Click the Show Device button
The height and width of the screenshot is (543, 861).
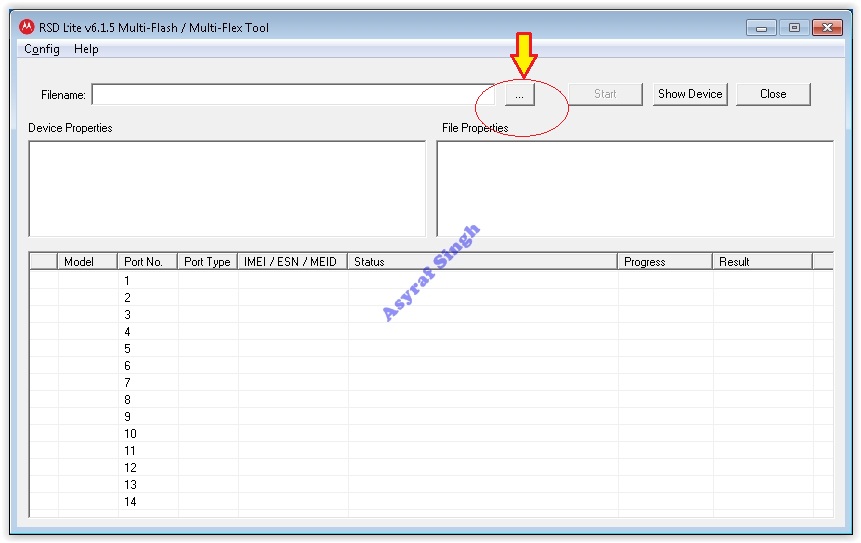(x=690, y=94)
